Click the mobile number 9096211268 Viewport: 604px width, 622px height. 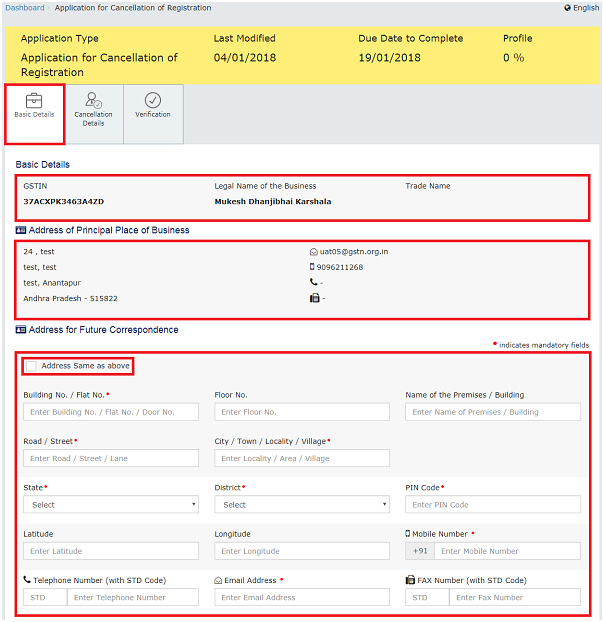pos(340,267)
